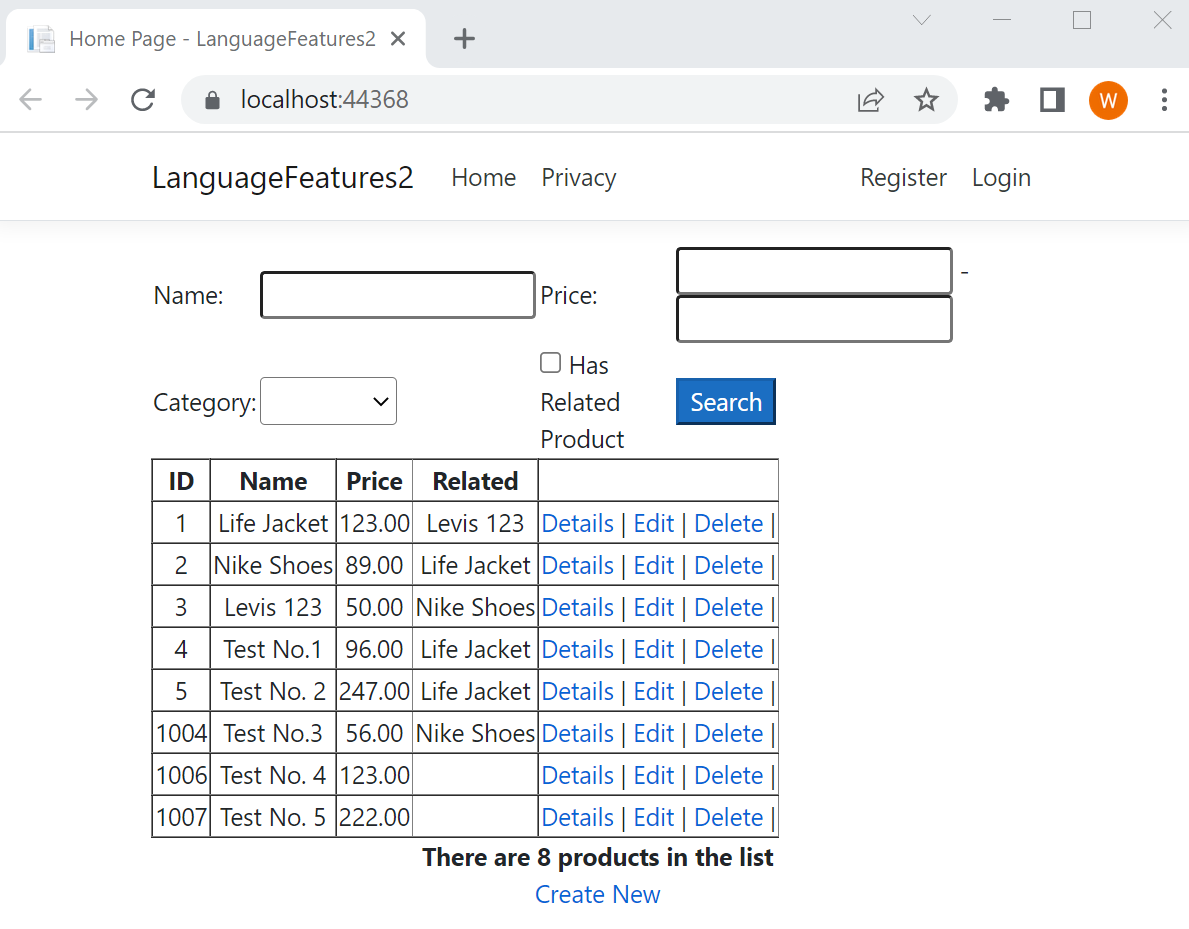Open Details for Nike Shoes
Image resolution: width=1189 pixels, height=929 pixels.
click(x=578, y=565)
